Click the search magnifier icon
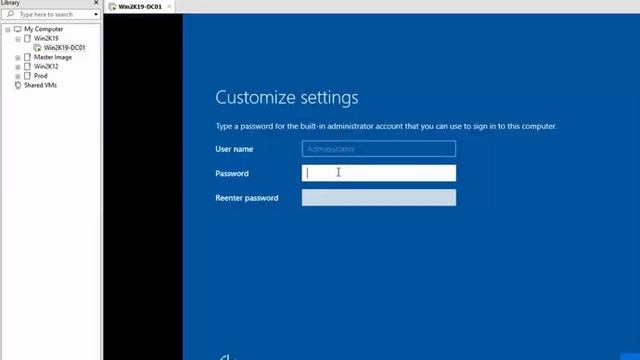The image size is (640, 360). coord(11,14)
